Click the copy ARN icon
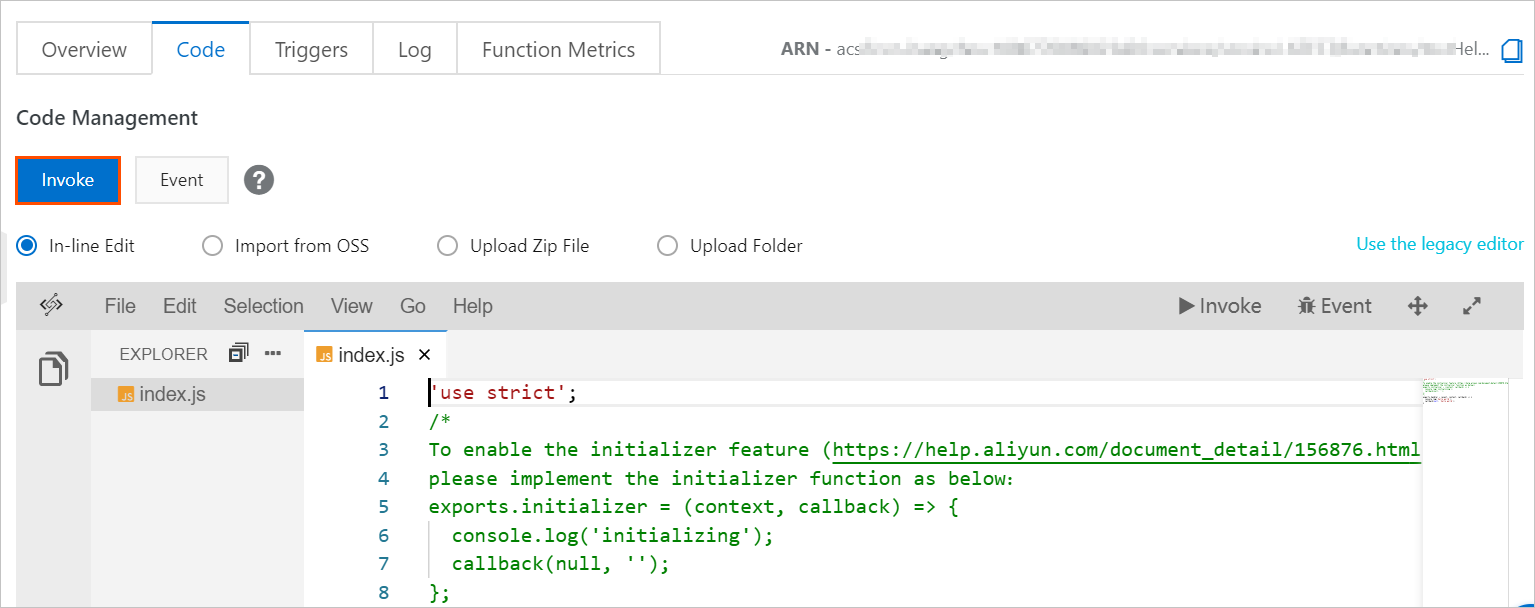 click(1511, 51)
